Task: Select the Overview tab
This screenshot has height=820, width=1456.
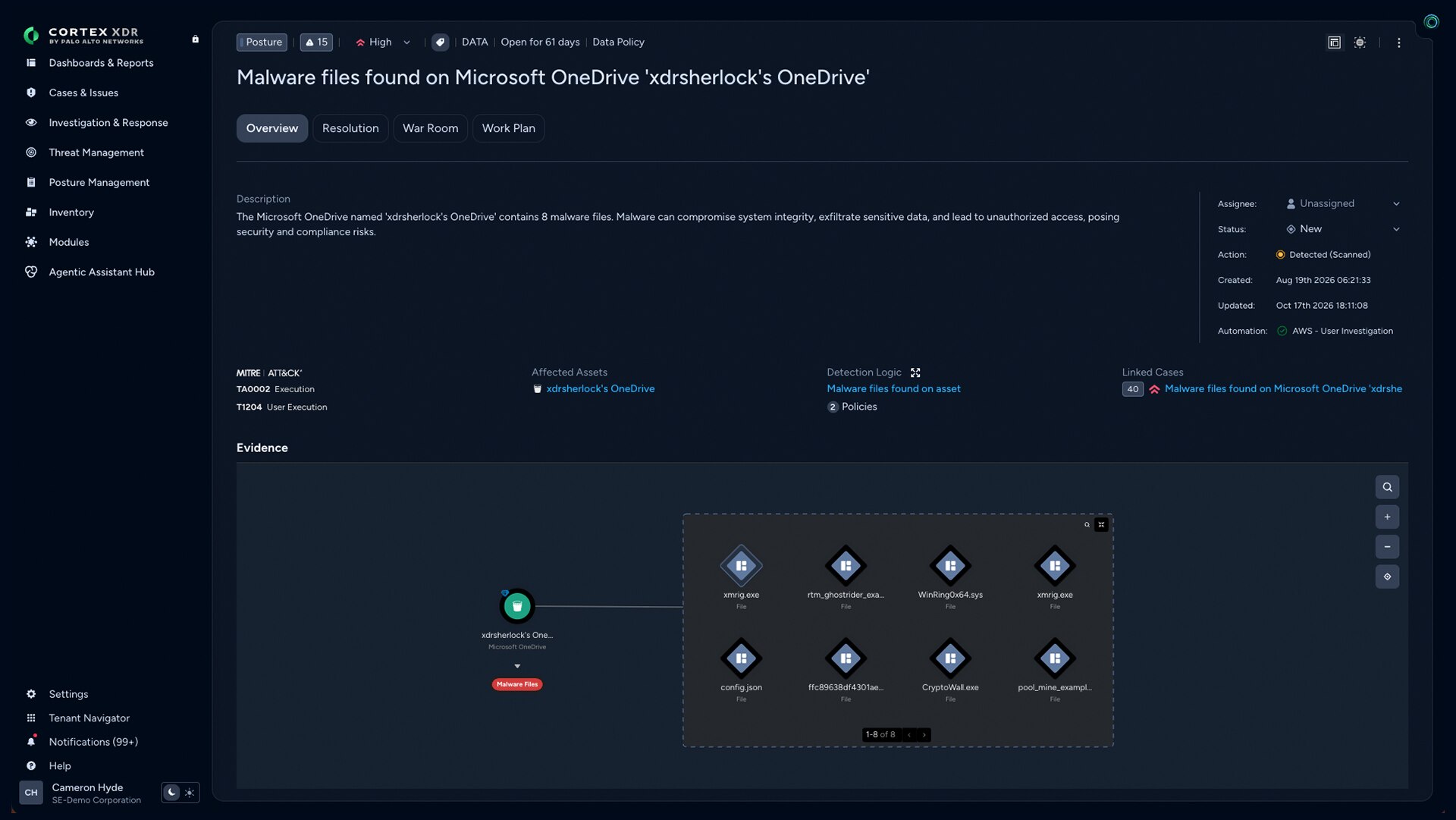Action: [x=272, y=128]
